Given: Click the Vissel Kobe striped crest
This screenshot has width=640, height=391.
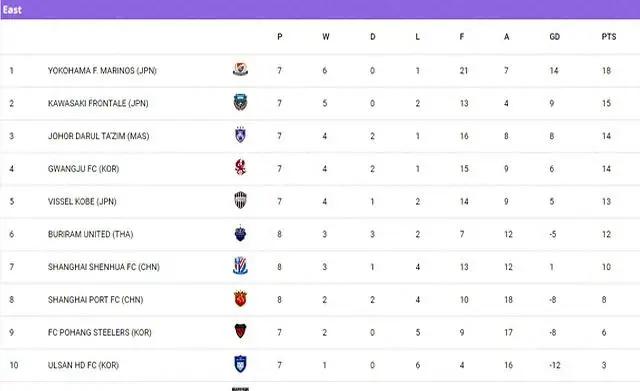Looking at the screenshot, I should pos(240,200).
